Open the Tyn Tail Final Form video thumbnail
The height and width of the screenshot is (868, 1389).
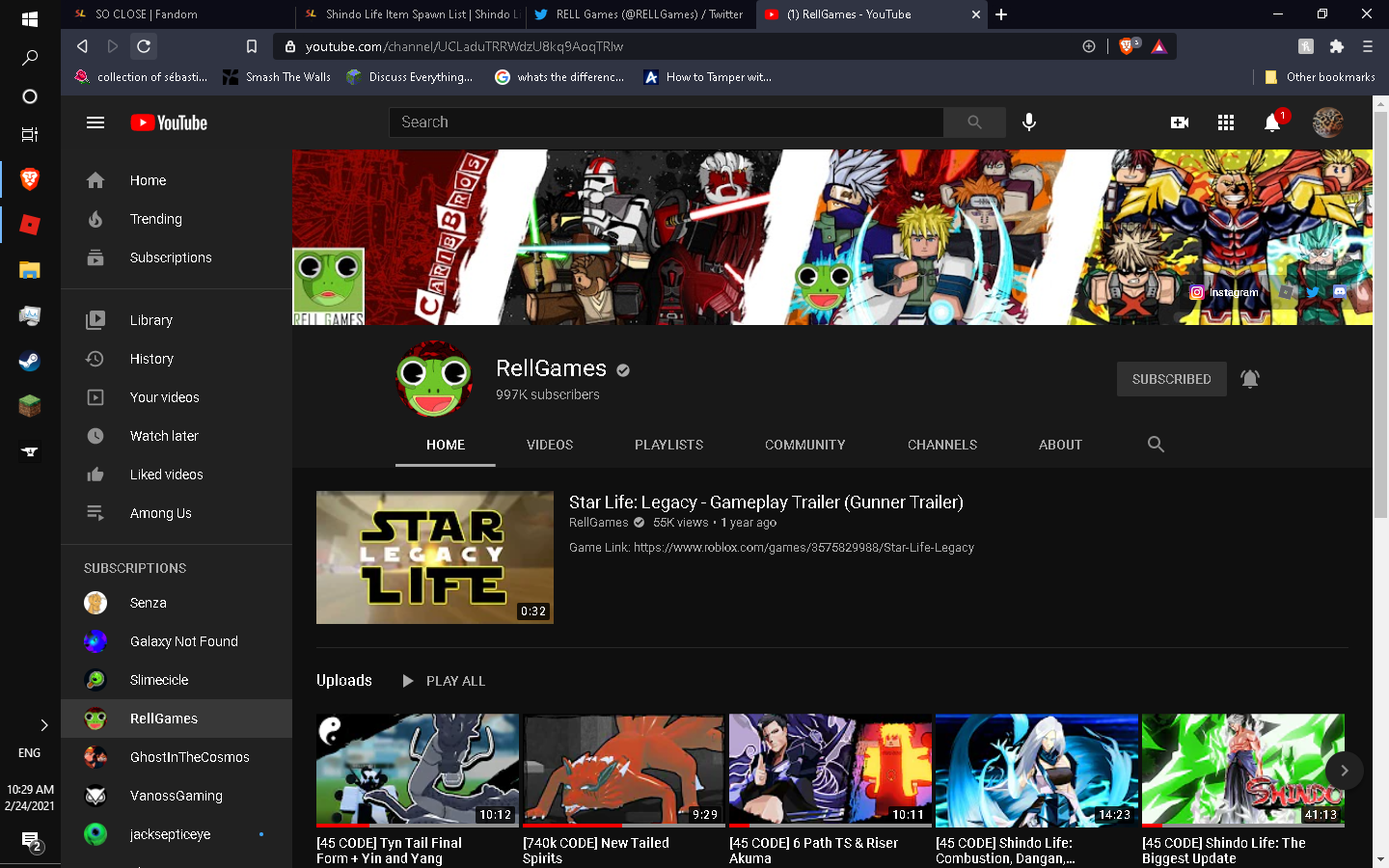coord(418,771)
